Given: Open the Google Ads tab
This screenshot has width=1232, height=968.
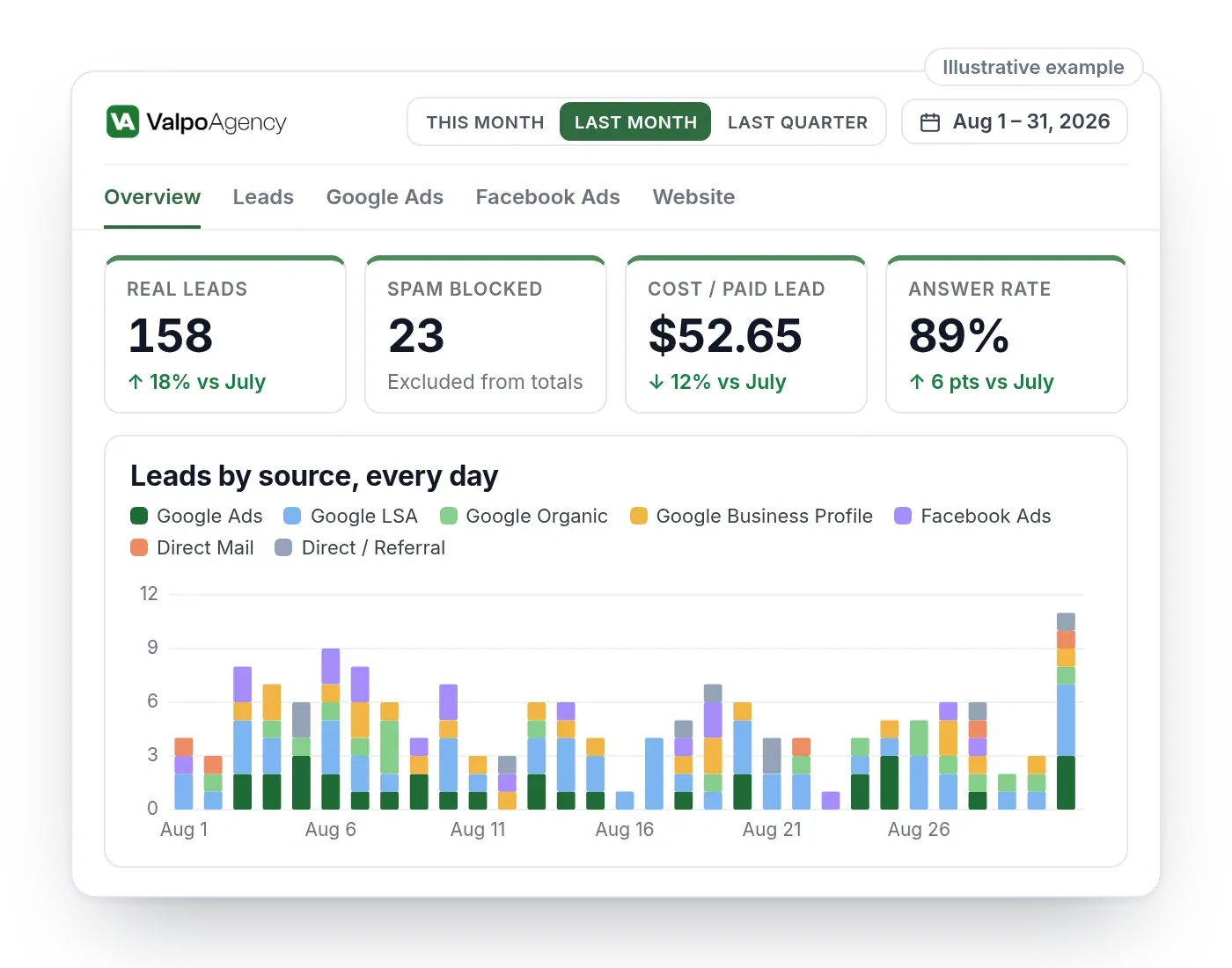Looking at the screenshot, I should coord(385,197).
